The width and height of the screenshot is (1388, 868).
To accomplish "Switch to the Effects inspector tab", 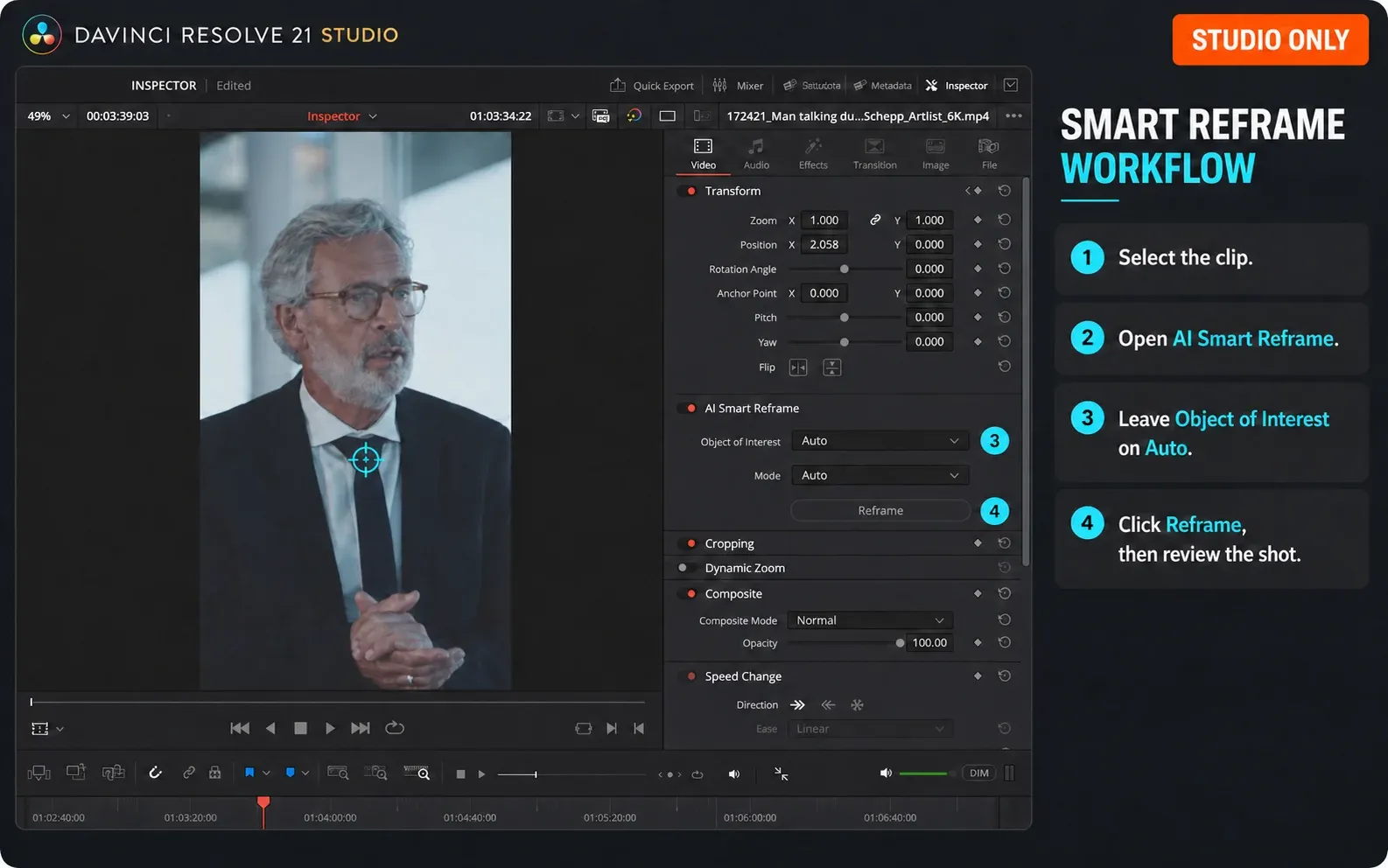I will [813, 153].
